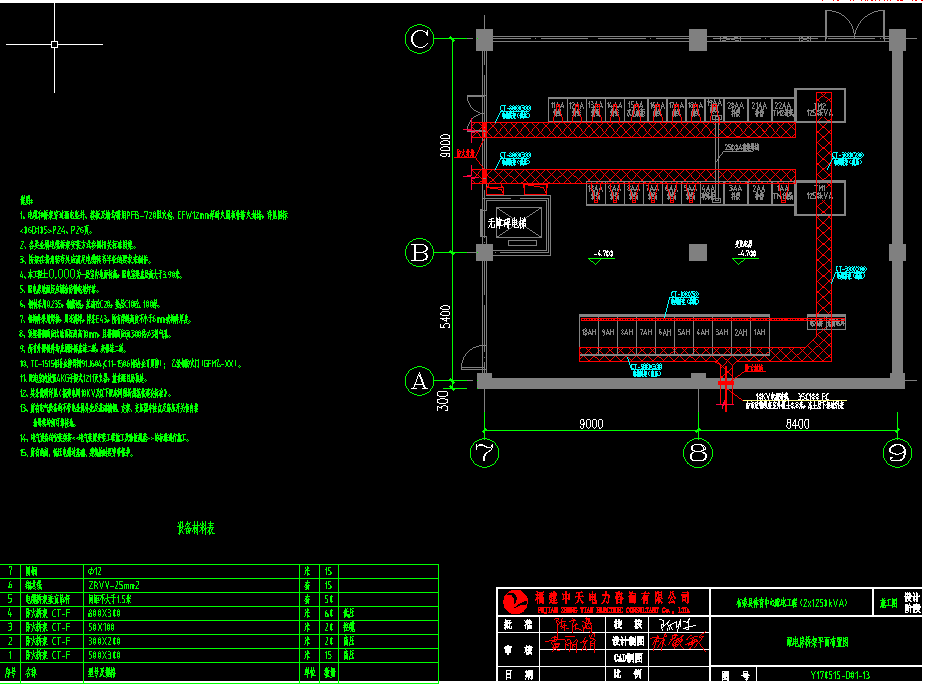Select the axis bubble labeled B

(419, 253)
